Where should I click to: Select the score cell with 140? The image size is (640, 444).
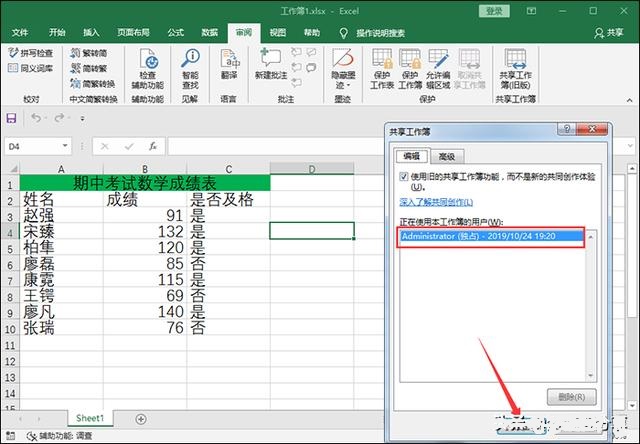point(145,311)
